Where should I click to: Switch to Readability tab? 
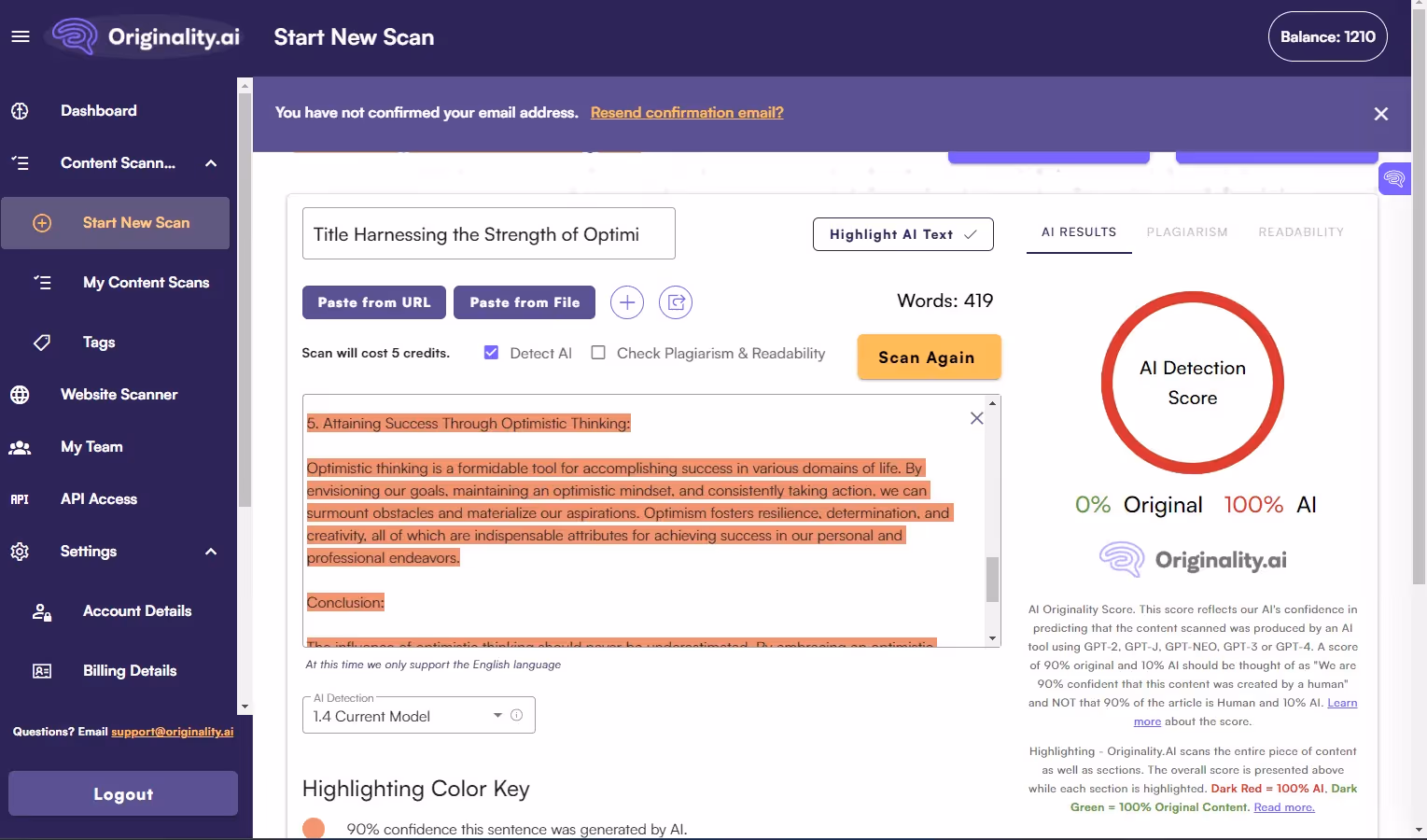click(1301, 232)
